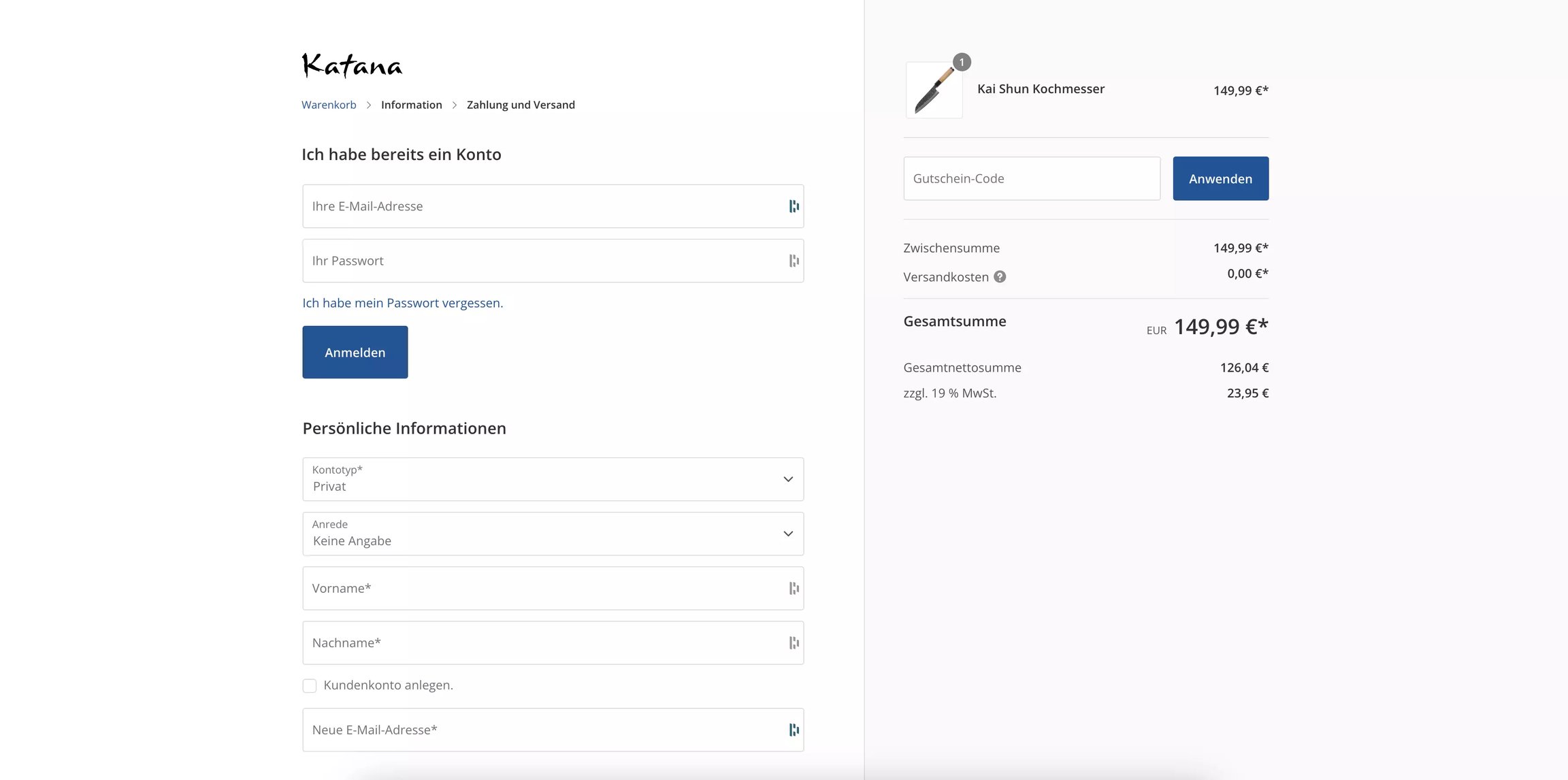Click autofill icon in Nachname field
1568x780 pixels.
pos(794,643)
